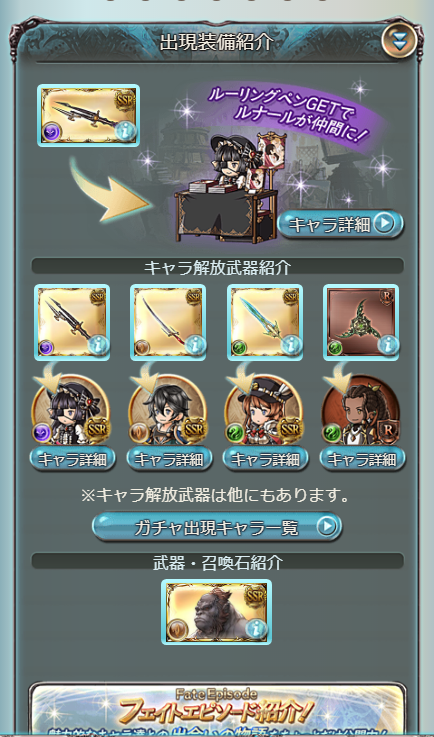Select the top-hat girl SSR character portrait
434x737 pixels.
coord(264,410)
